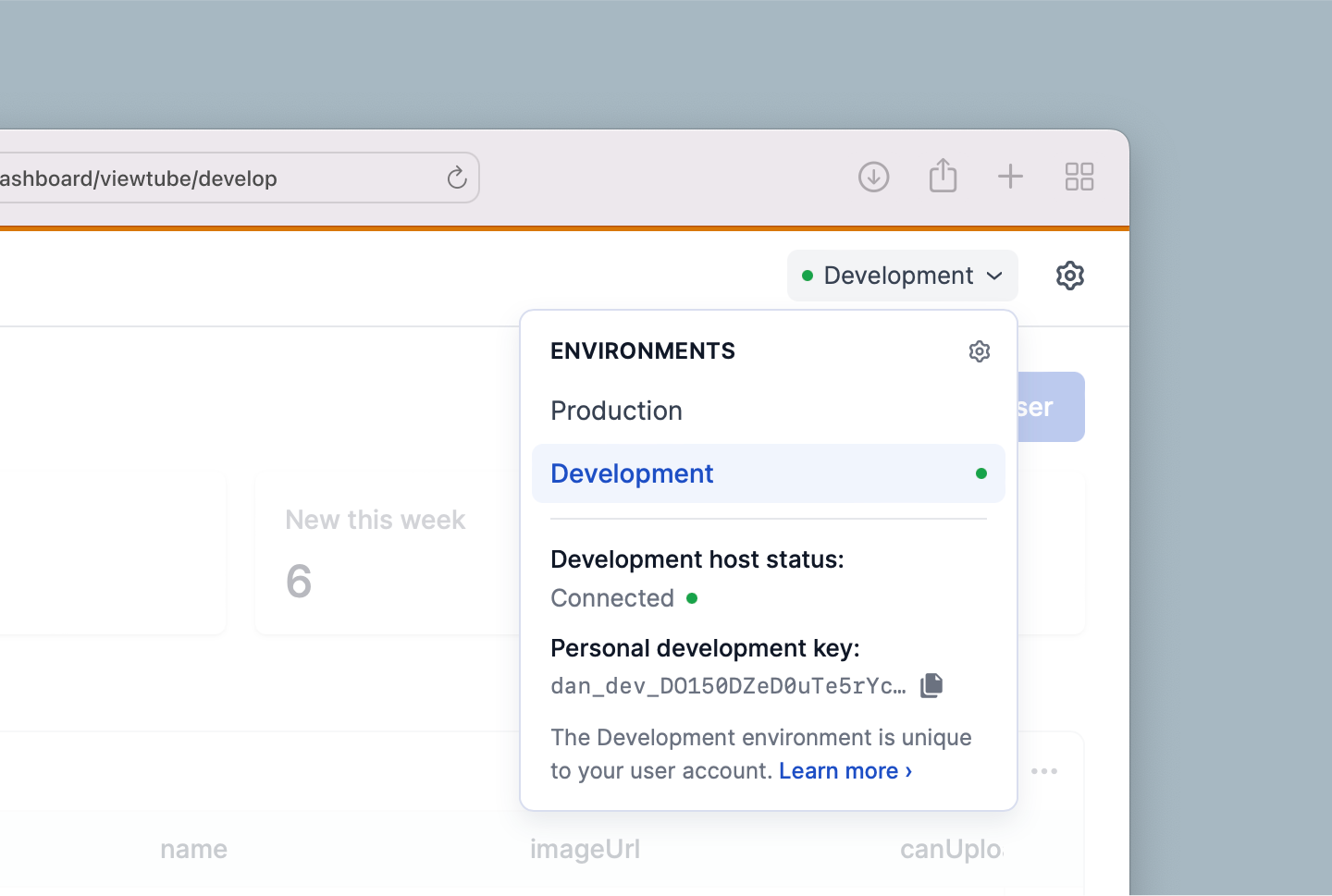Screen dimensions: 1332x896
Task: Select the name column header
Action: pyautogui.click(x=193, y=848)
